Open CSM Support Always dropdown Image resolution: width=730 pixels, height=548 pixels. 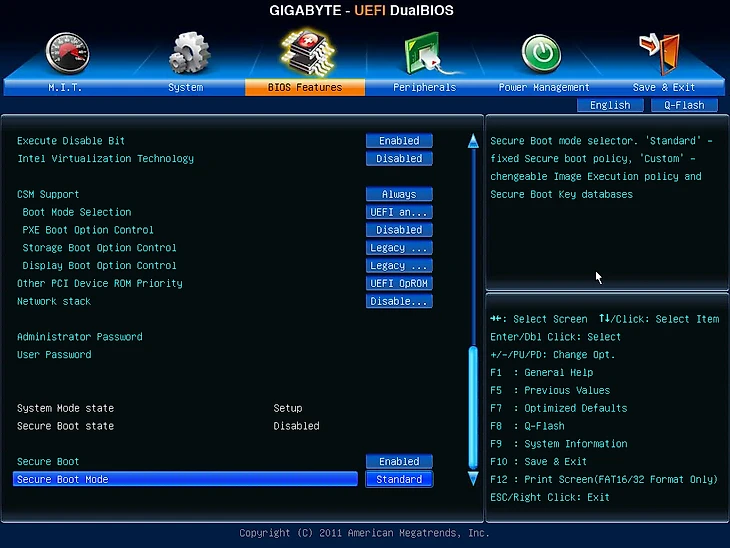pos(399,194)
